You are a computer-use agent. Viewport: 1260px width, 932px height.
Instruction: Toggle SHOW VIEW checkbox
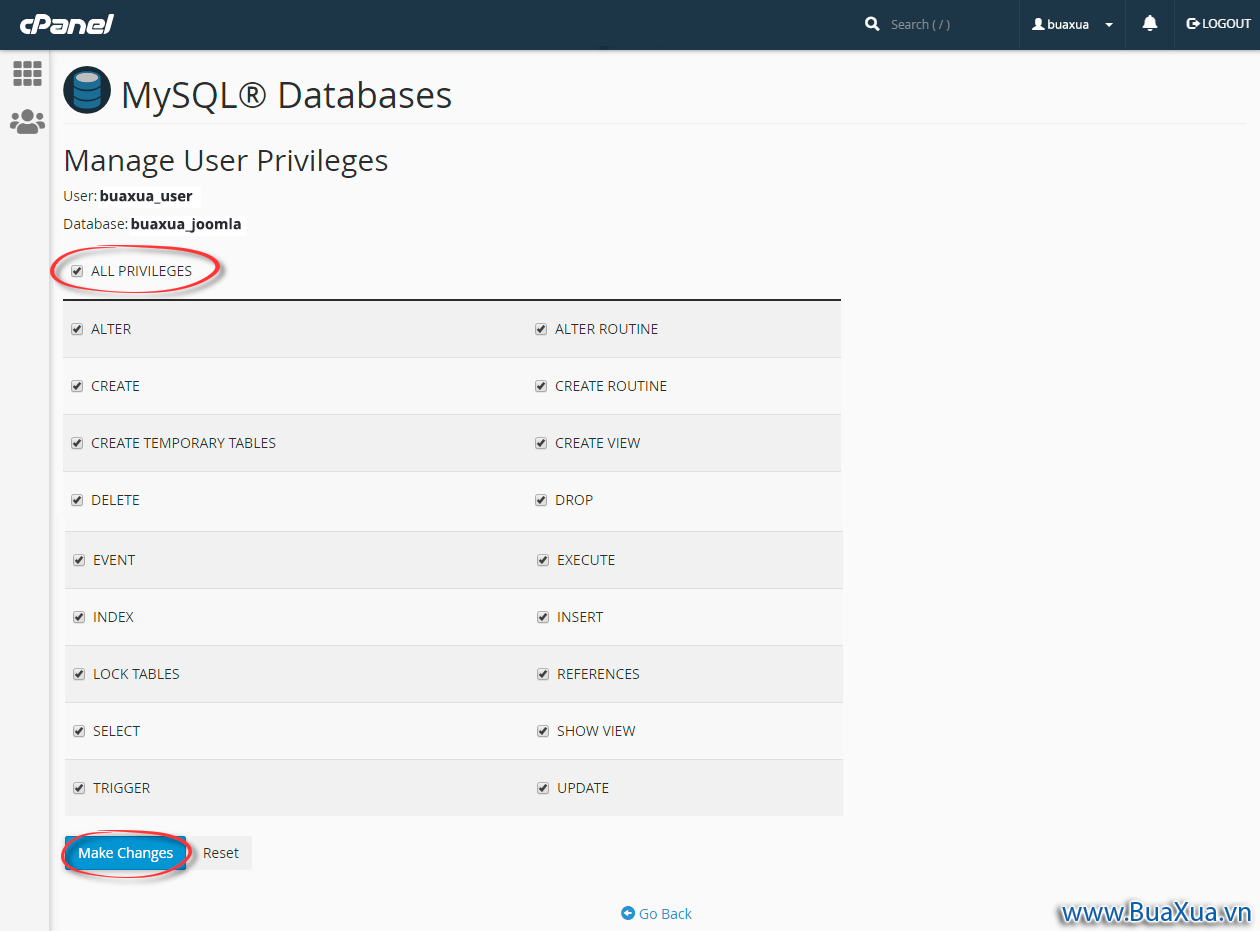[543, 731]
